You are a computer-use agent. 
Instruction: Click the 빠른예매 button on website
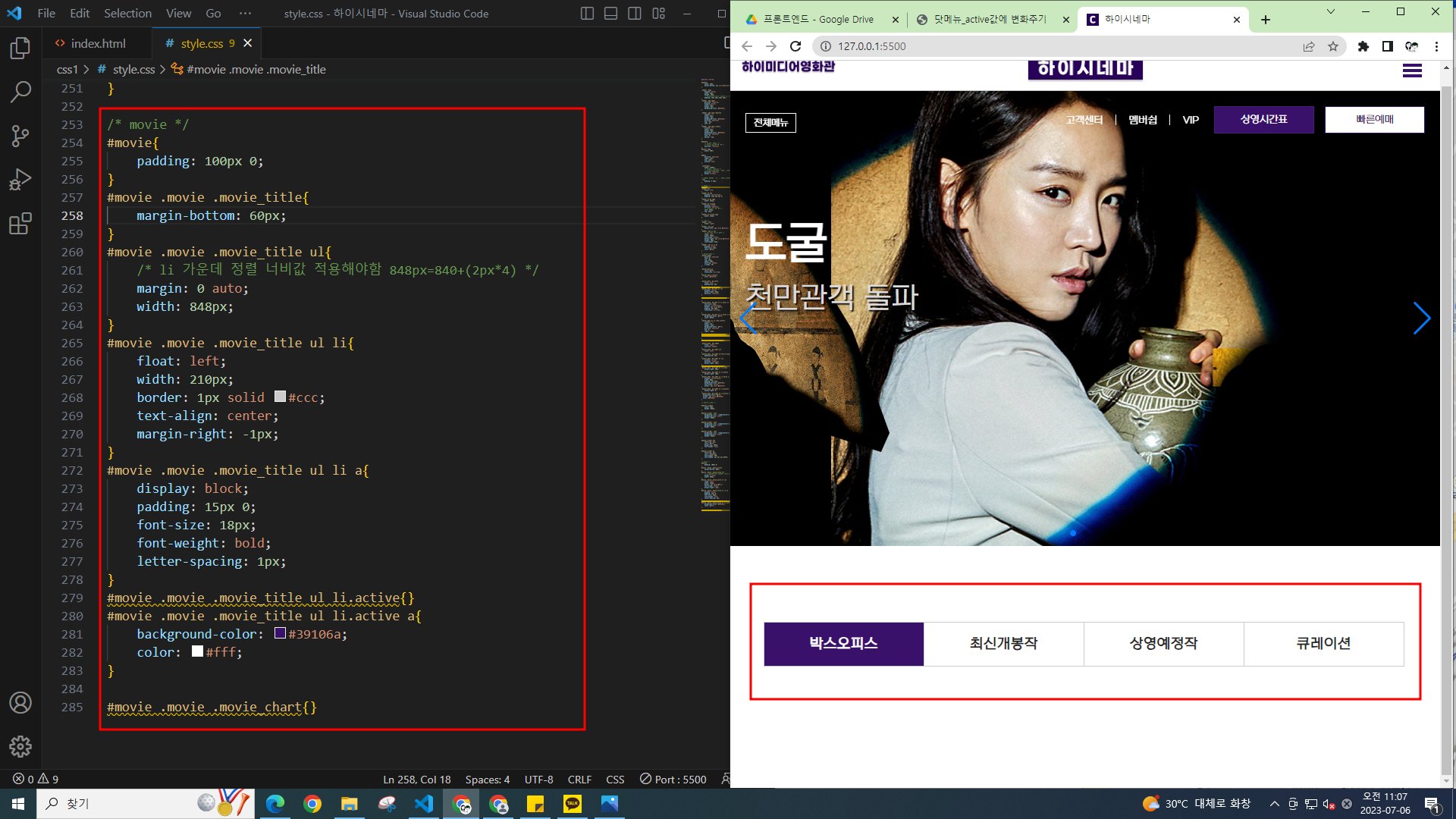click(x=1374, y=119)
